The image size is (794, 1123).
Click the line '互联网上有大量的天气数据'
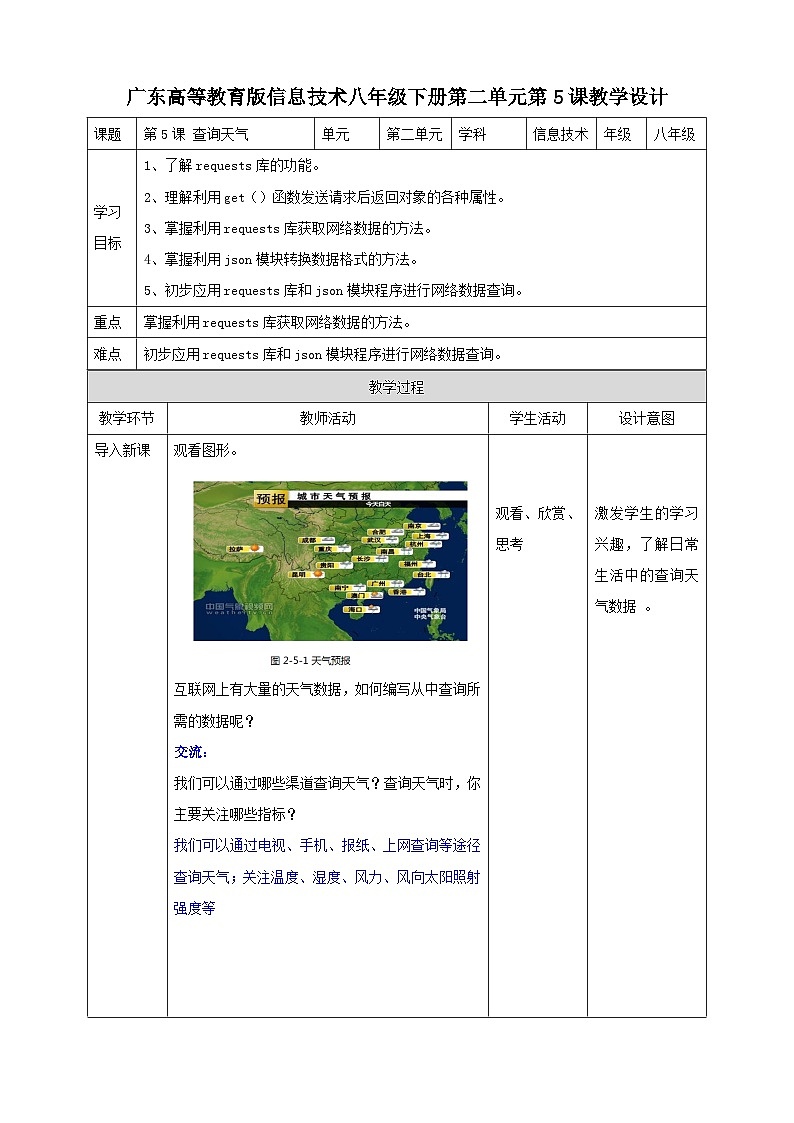[326, 689]
